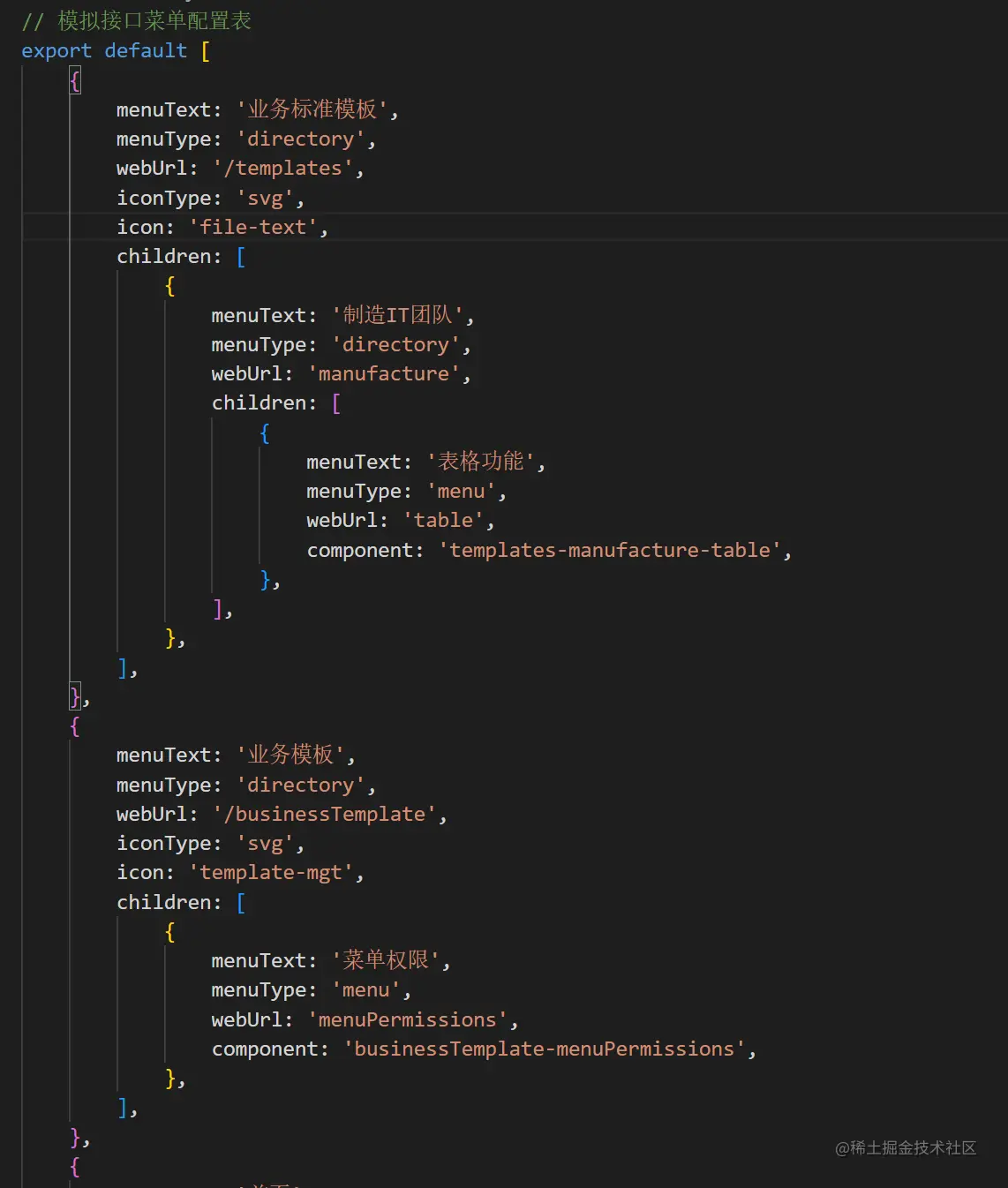Click 'children' key under 'manufacture'

(259, 402)
